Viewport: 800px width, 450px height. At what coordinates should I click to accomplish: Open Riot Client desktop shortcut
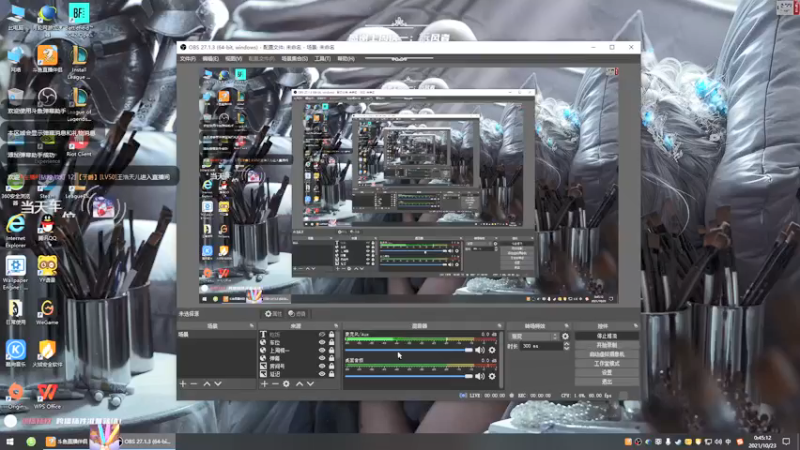click(79, 147)
